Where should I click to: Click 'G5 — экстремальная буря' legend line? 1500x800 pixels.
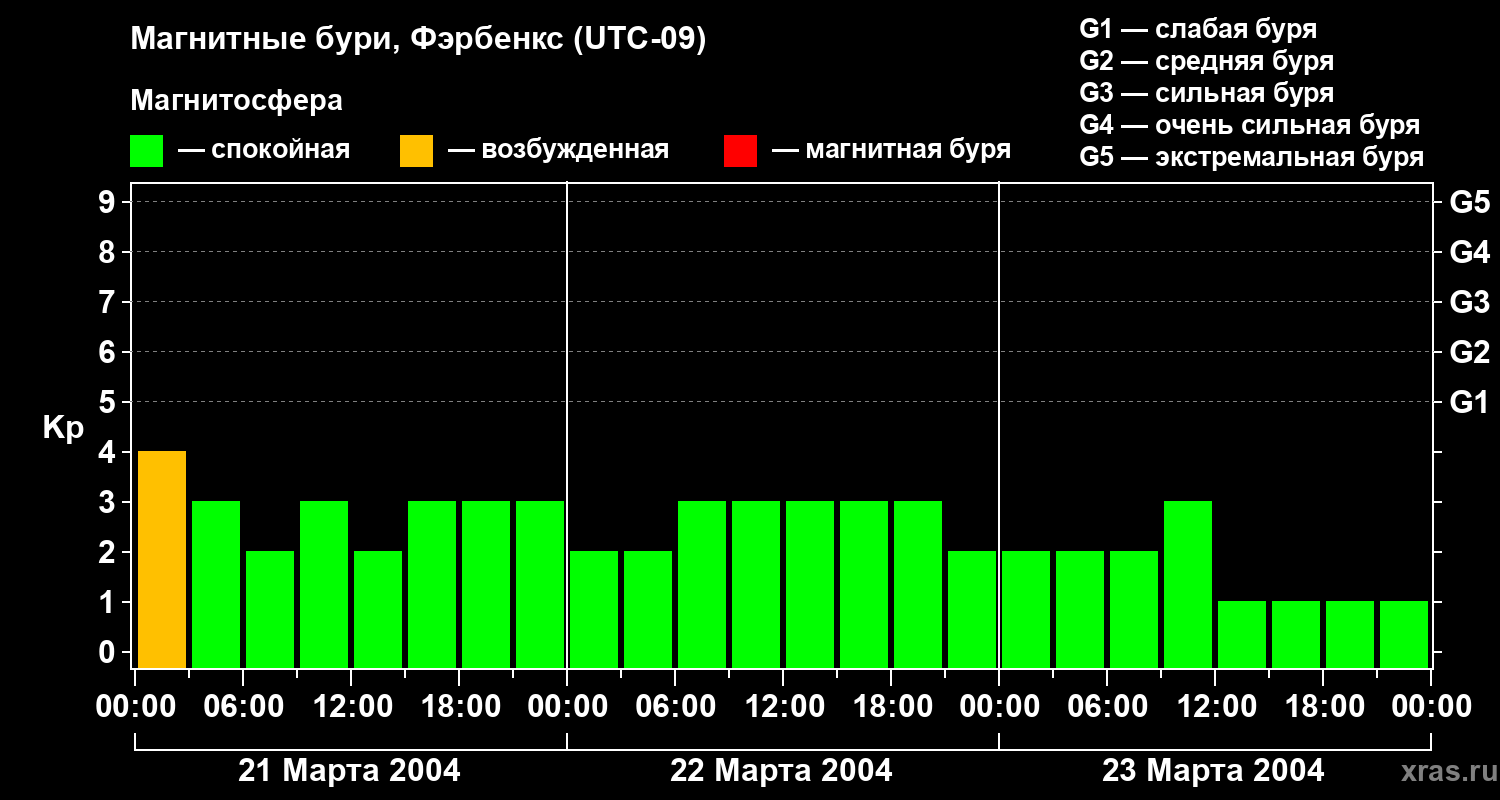click(x=1251, y=157)
